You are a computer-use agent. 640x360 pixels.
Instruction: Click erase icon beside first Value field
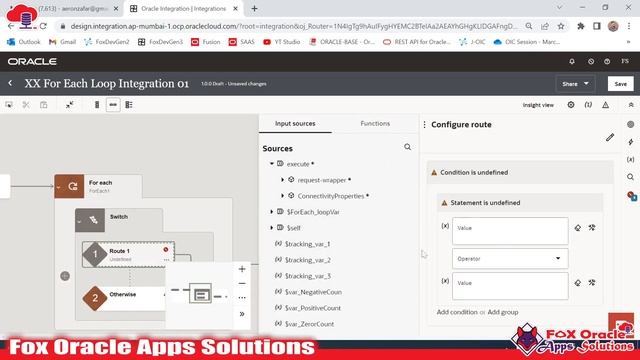click(x=578, y=228)
